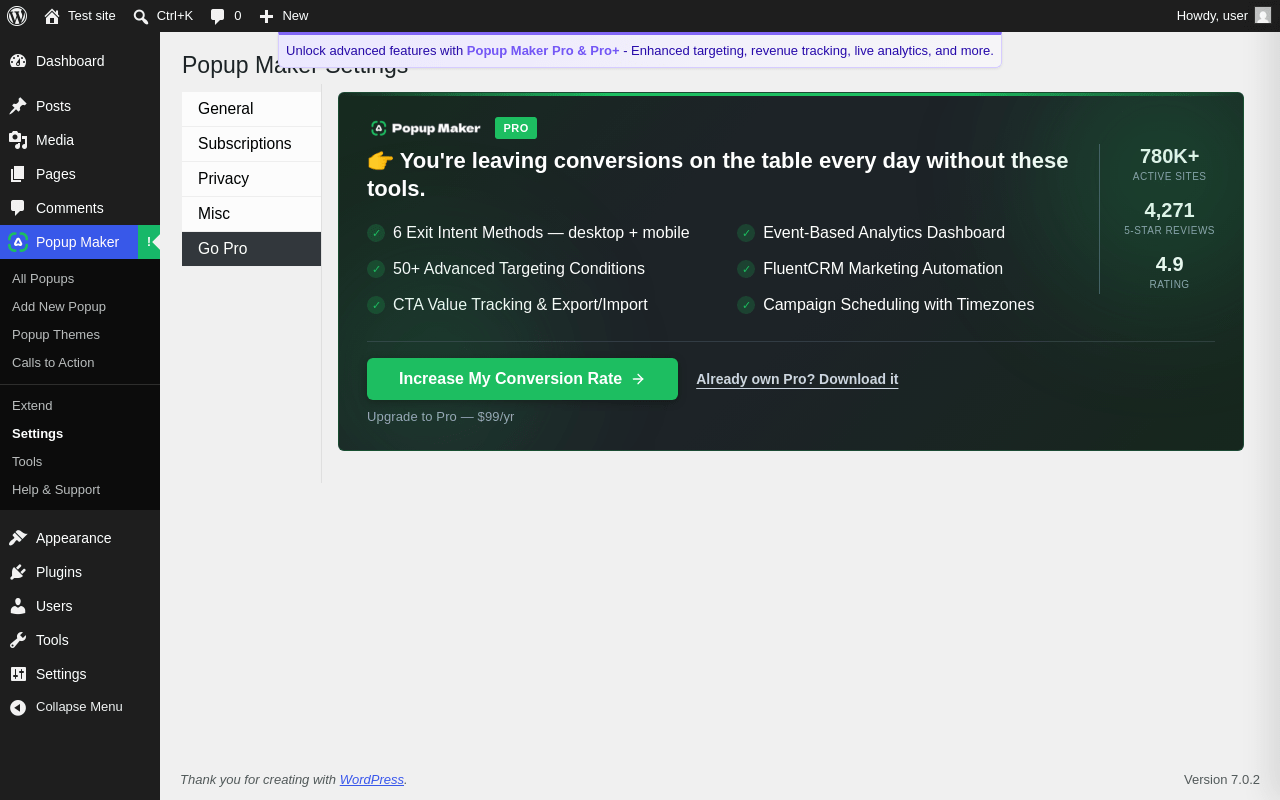Click the plus icon beside New
This screenshot has width=1280, height=800.
(266, 16)
